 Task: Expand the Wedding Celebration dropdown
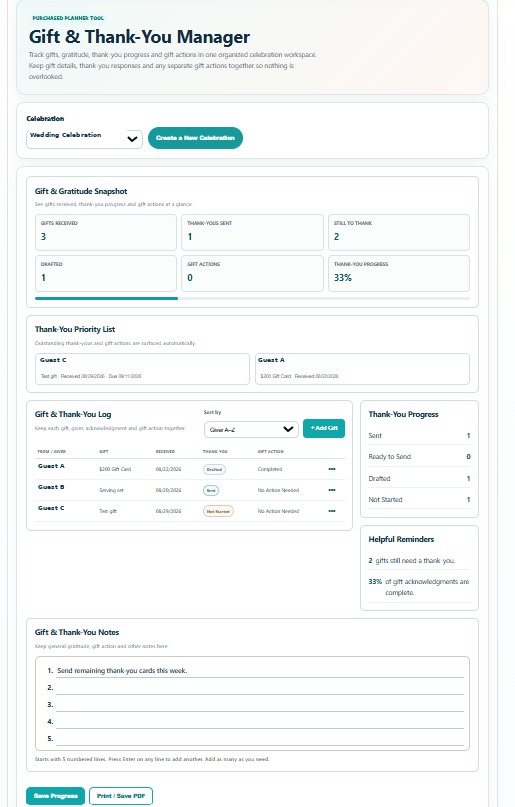84,139
